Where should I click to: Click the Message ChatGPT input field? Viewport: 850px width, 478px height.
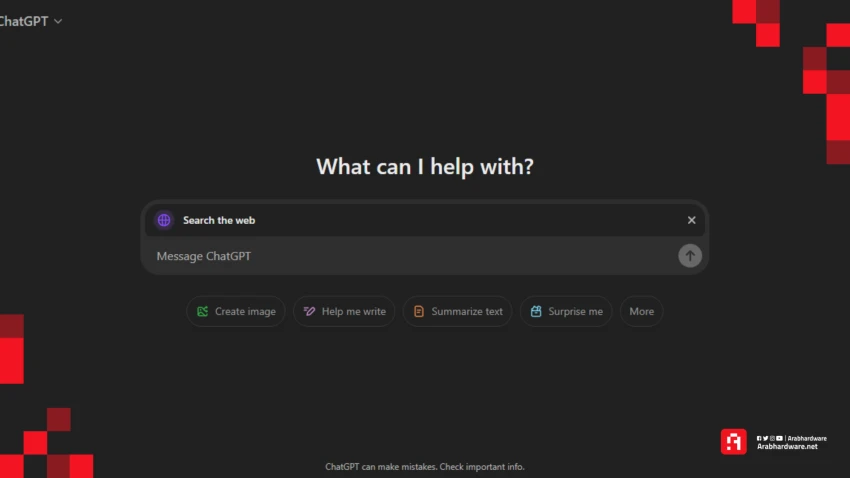[x=412, y=256]
